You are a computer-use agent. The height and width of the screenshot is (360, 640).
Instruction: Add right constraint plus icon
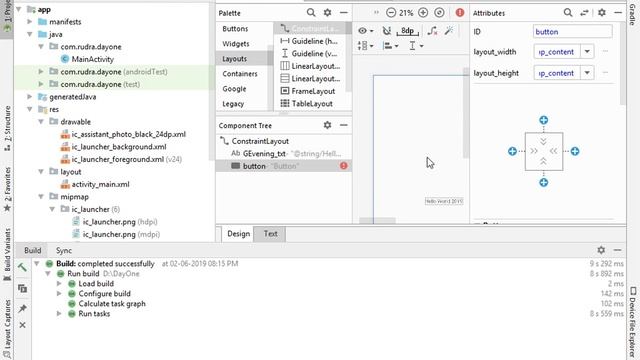[575, 151]
